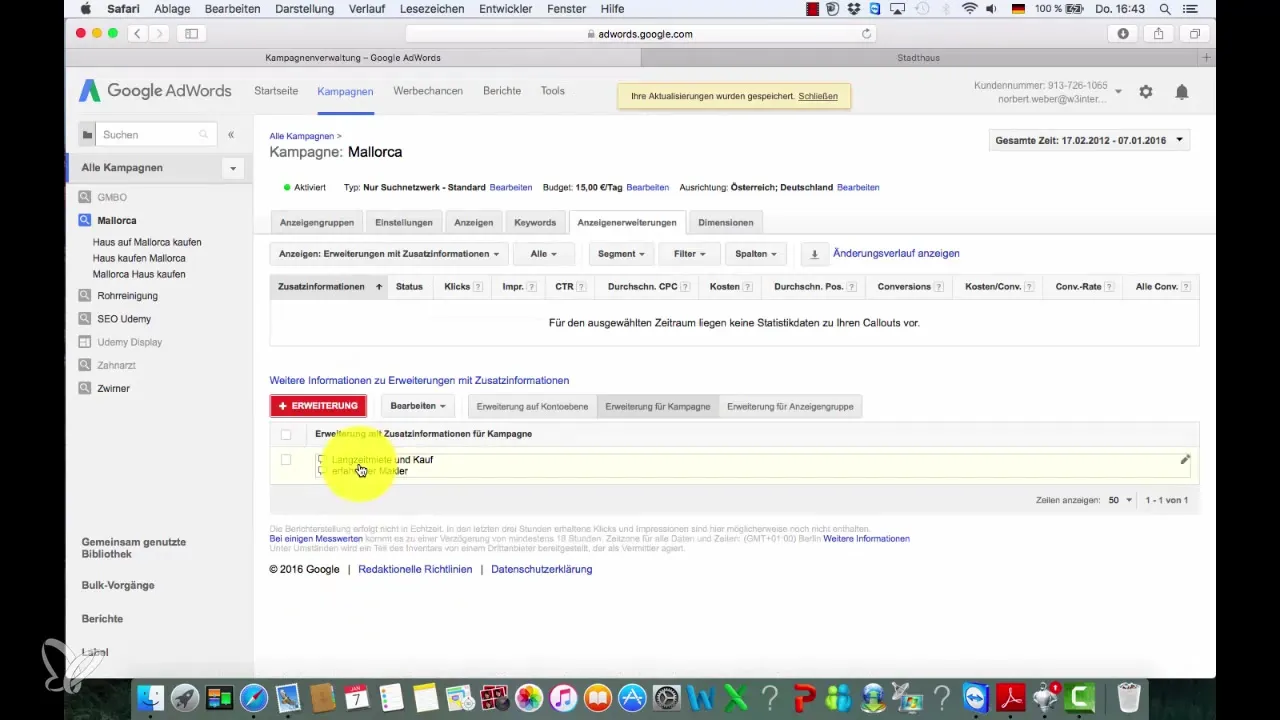Image resolution: width=1280 pixels, height=720 pixels.
Task: Go back with Safari back arrow
Action: tap(137, 33)
